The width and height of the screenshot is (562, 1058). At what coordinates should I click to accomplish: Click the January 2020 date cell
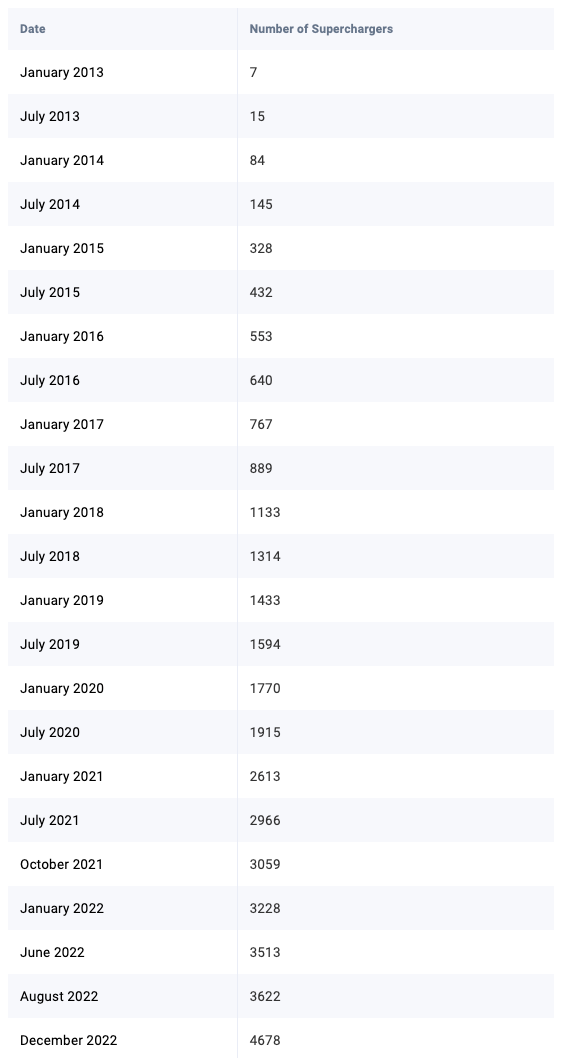(62, 688)
